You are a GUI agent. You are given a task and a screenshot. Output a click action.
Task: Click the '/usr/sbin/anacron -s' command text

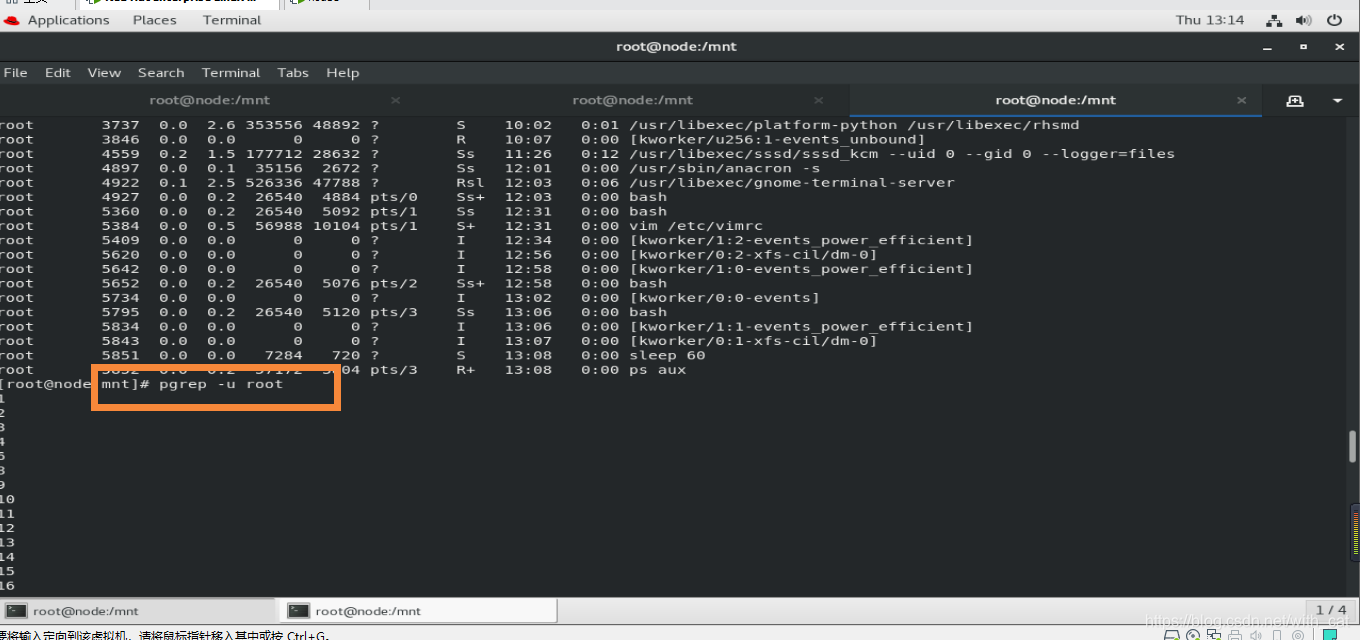[x=725, y=168]
